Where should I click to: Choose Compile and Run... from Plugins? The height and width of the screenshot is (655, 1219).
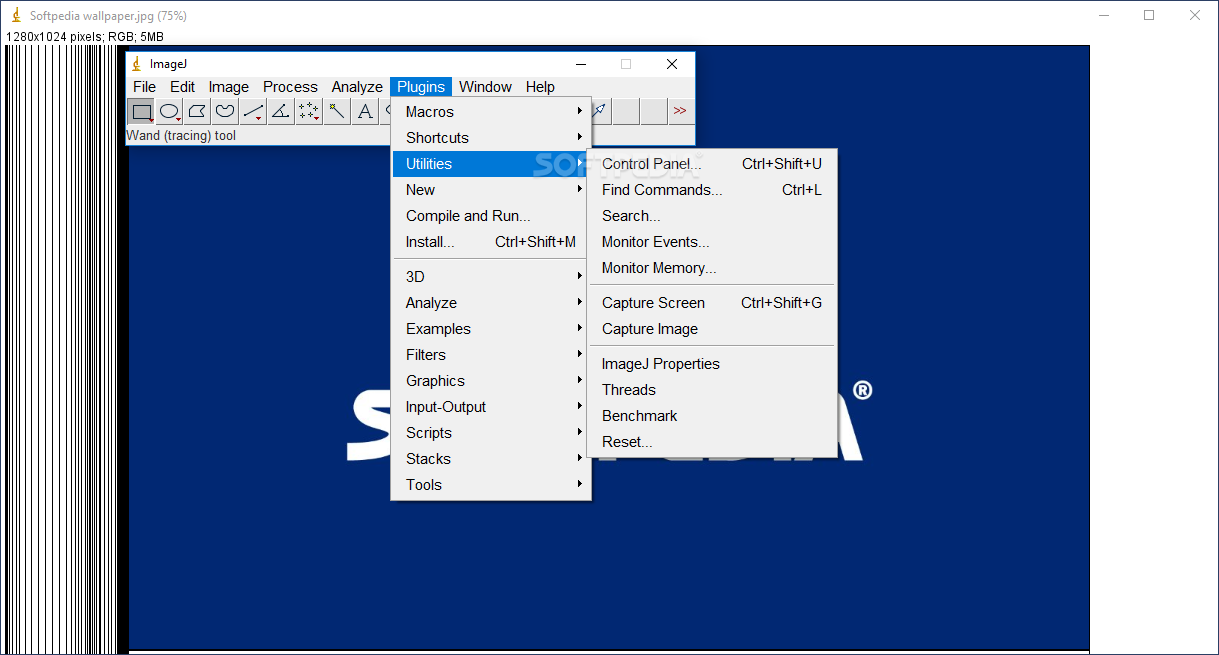[491, 216]
